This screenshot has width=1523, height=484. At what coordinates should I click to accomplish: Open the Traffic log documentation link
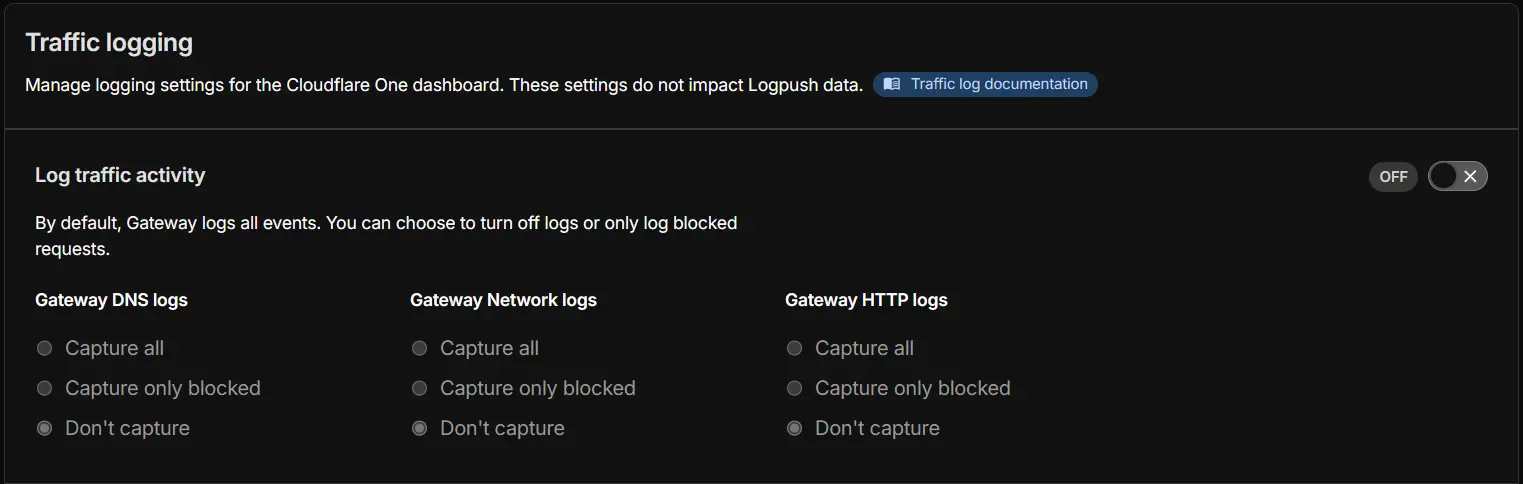[985, 84]
